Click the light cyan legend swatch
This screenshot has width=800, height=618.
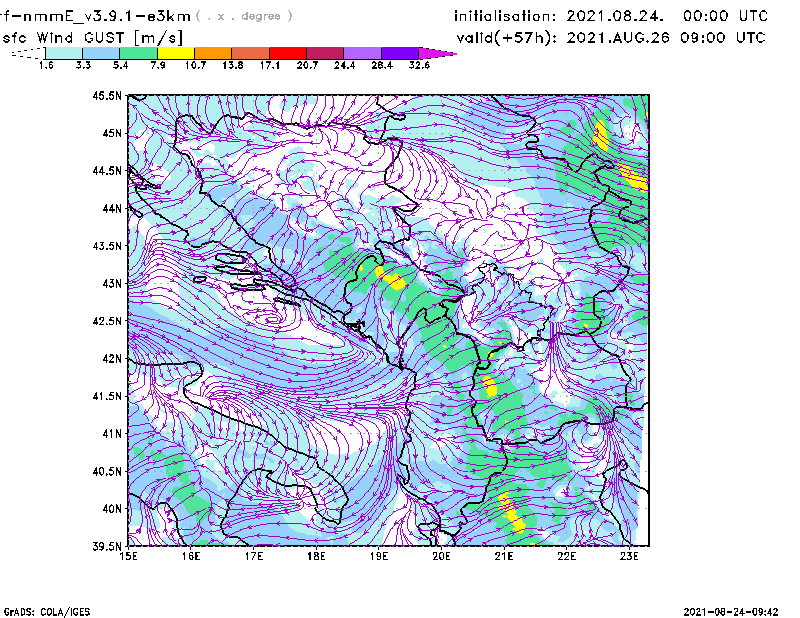click(x=64, y=53)
